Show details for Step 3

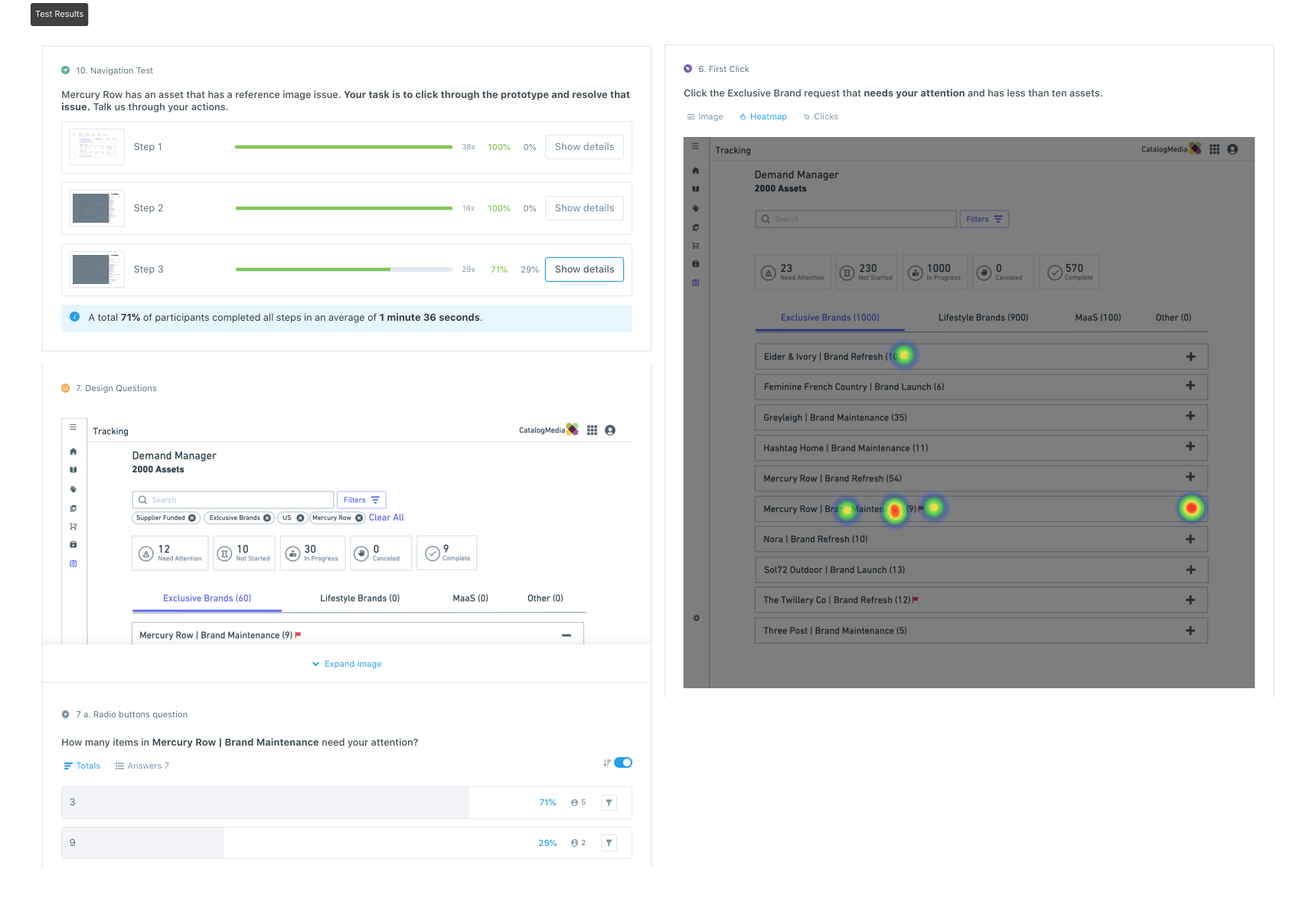pyautogui.click(x=584, y=269)
